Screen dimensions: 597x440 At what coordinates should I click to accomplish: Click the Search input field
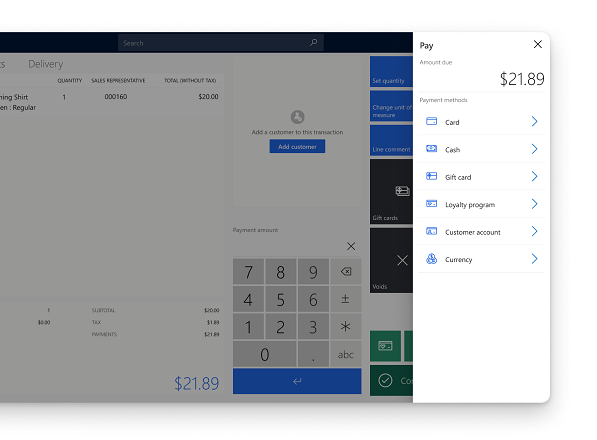click(x=221, y=43)
